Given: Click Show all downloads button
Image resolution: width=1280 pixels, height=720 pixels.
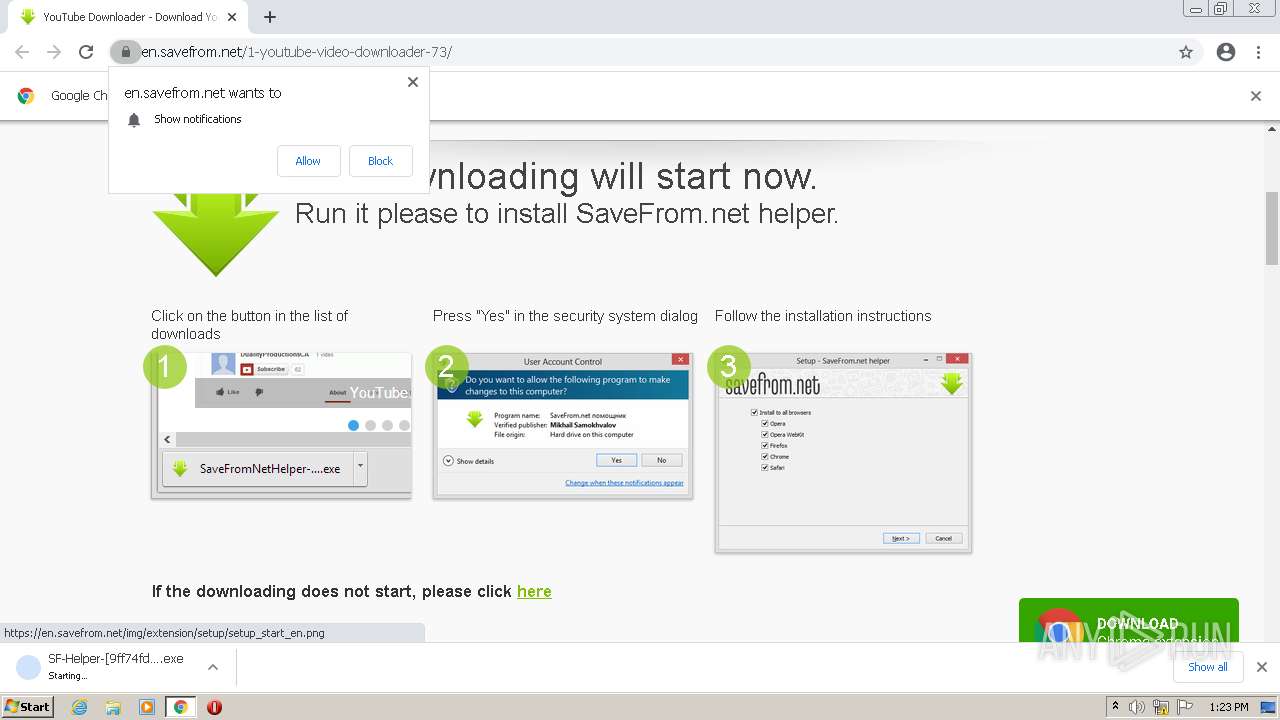Looking at the screenshot, I should (x=1207, y=667).
